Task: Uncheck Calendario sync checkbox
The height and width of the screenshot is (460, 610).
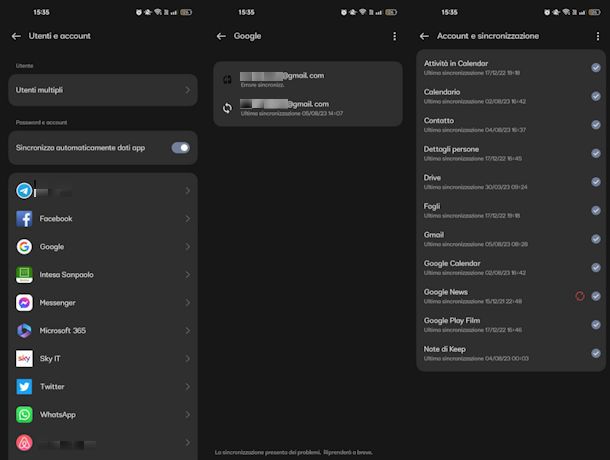Action: 596,96
